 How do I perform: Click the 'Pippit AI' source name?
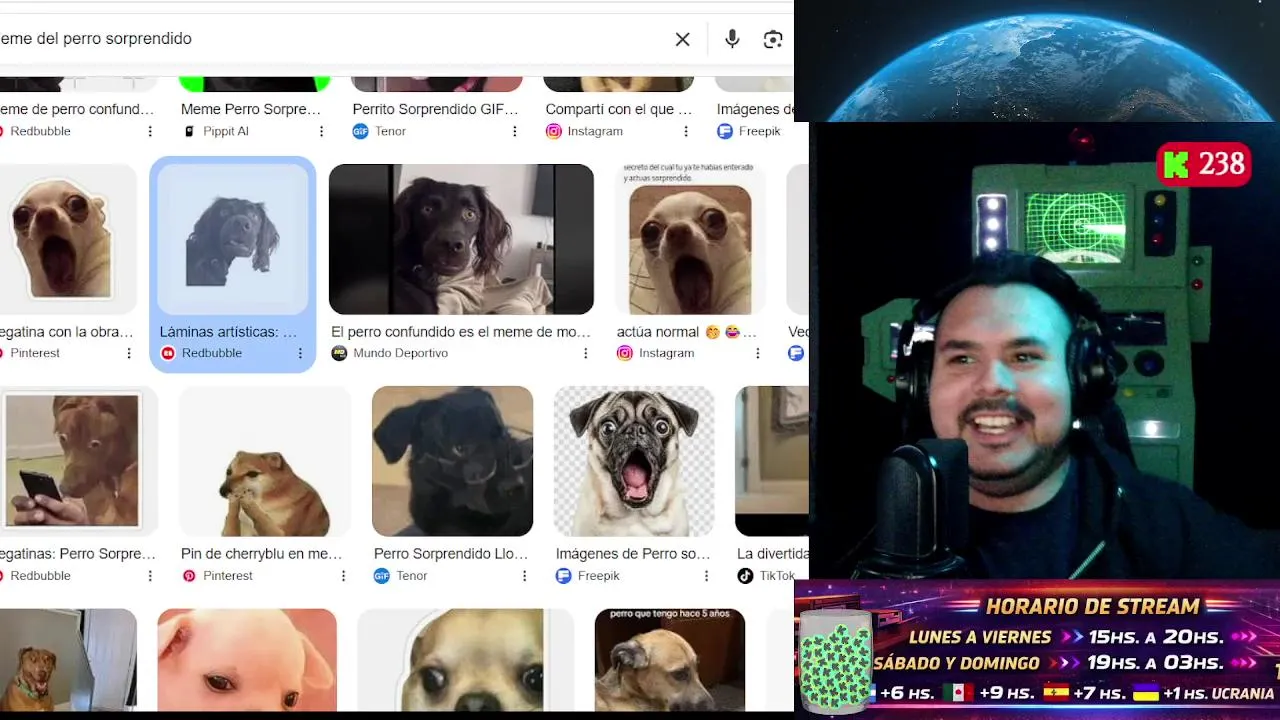(x=226, y=131)
